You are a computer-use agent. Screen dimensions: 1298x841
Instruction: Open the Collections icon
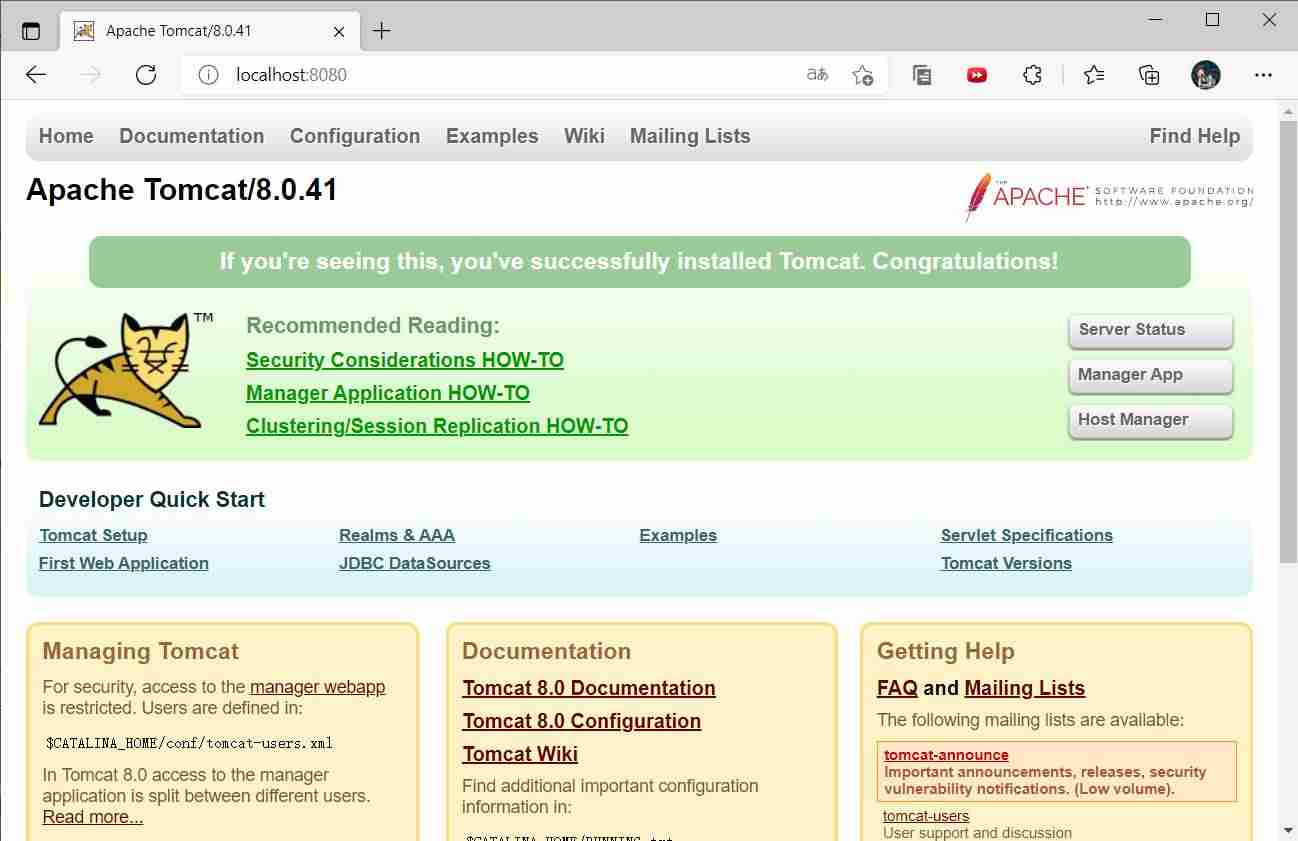tap(1149, 75)
